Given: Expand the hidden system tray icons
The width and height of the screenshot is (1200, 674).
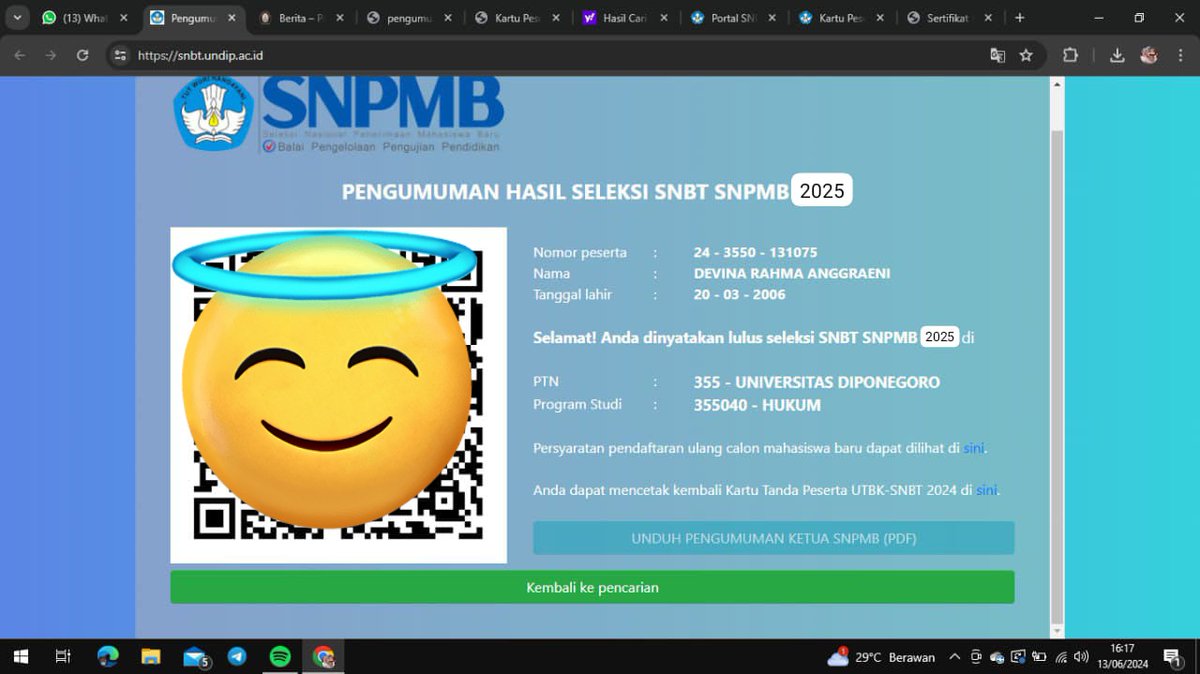Looking at the screenshot, I should click(x=954, y=657).
